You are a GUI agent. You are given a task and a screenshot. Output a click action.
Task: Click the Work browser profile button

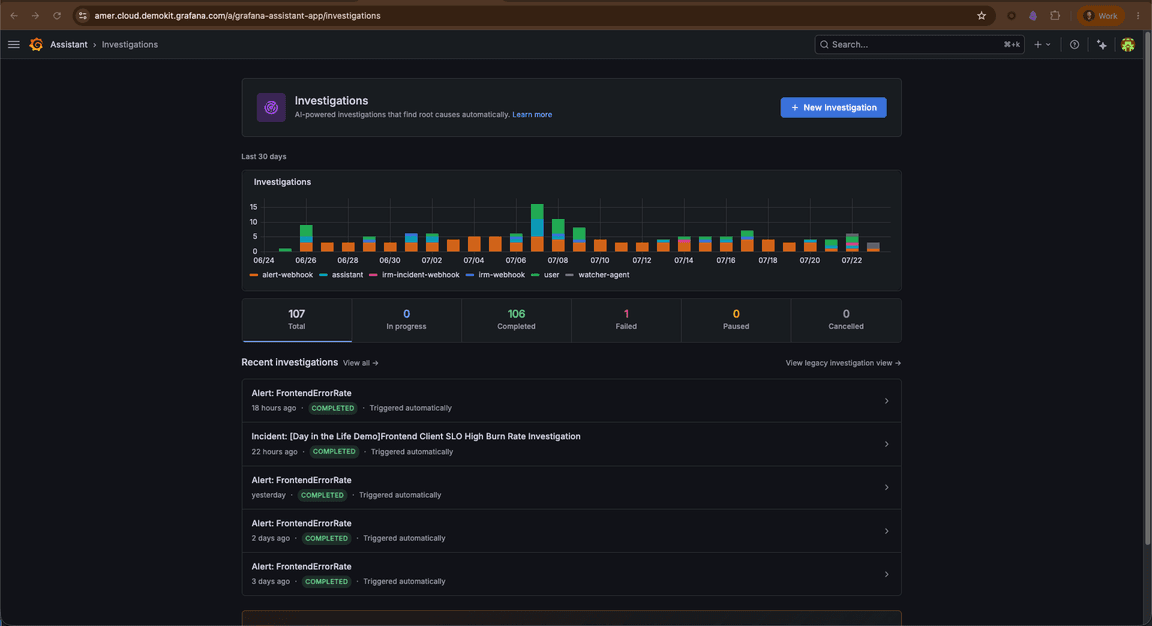(1101, 15)
